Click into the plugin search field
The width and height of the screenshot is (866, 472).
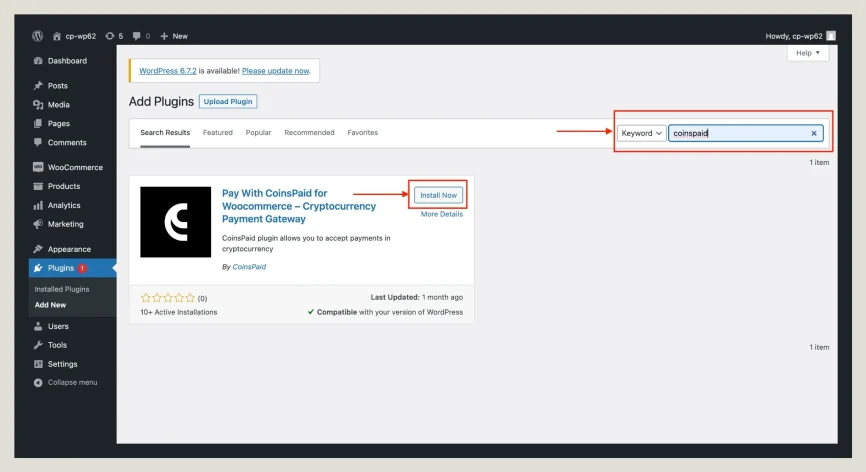740,133
